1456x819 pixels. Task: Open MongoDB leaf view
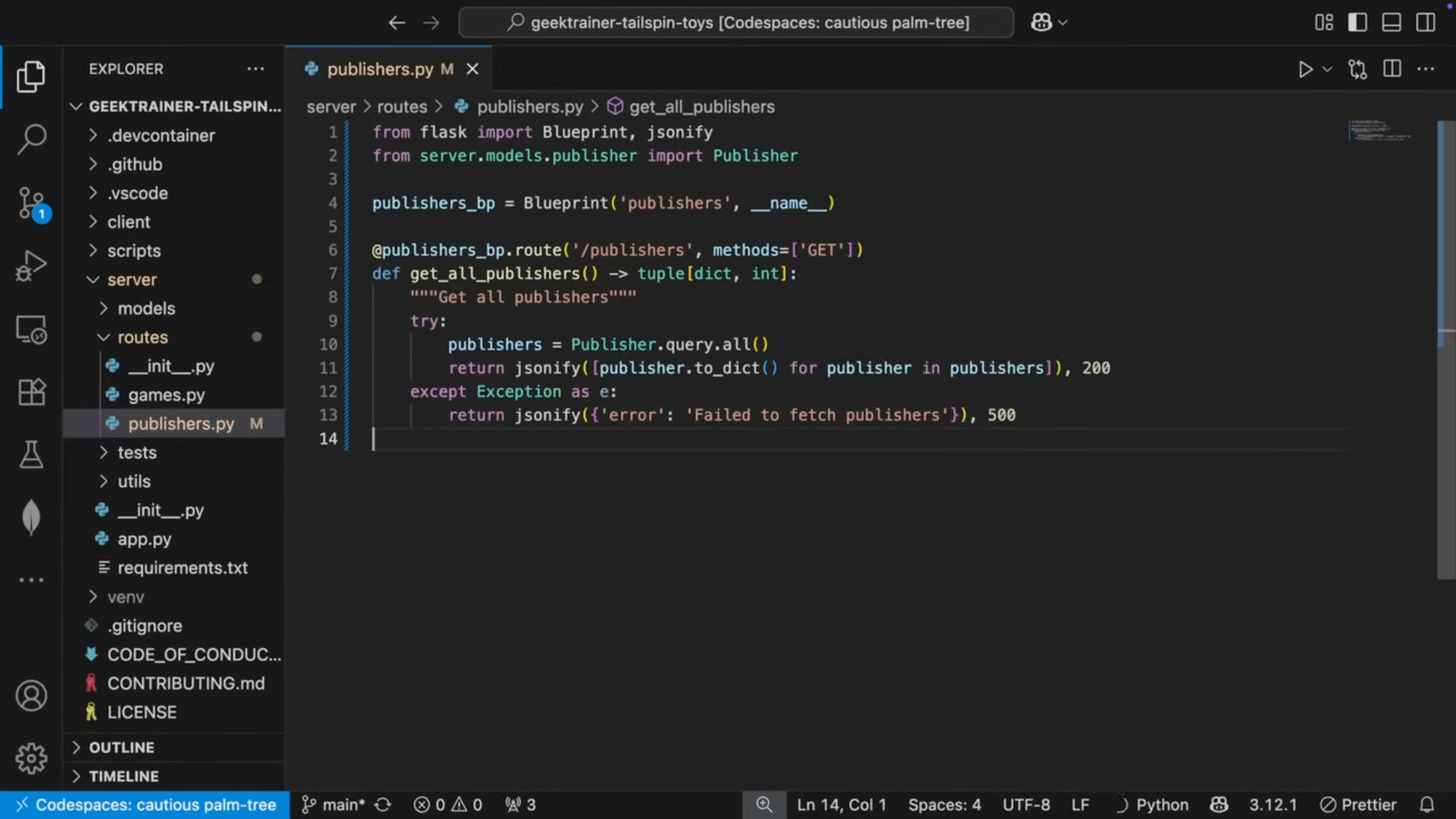31,518
